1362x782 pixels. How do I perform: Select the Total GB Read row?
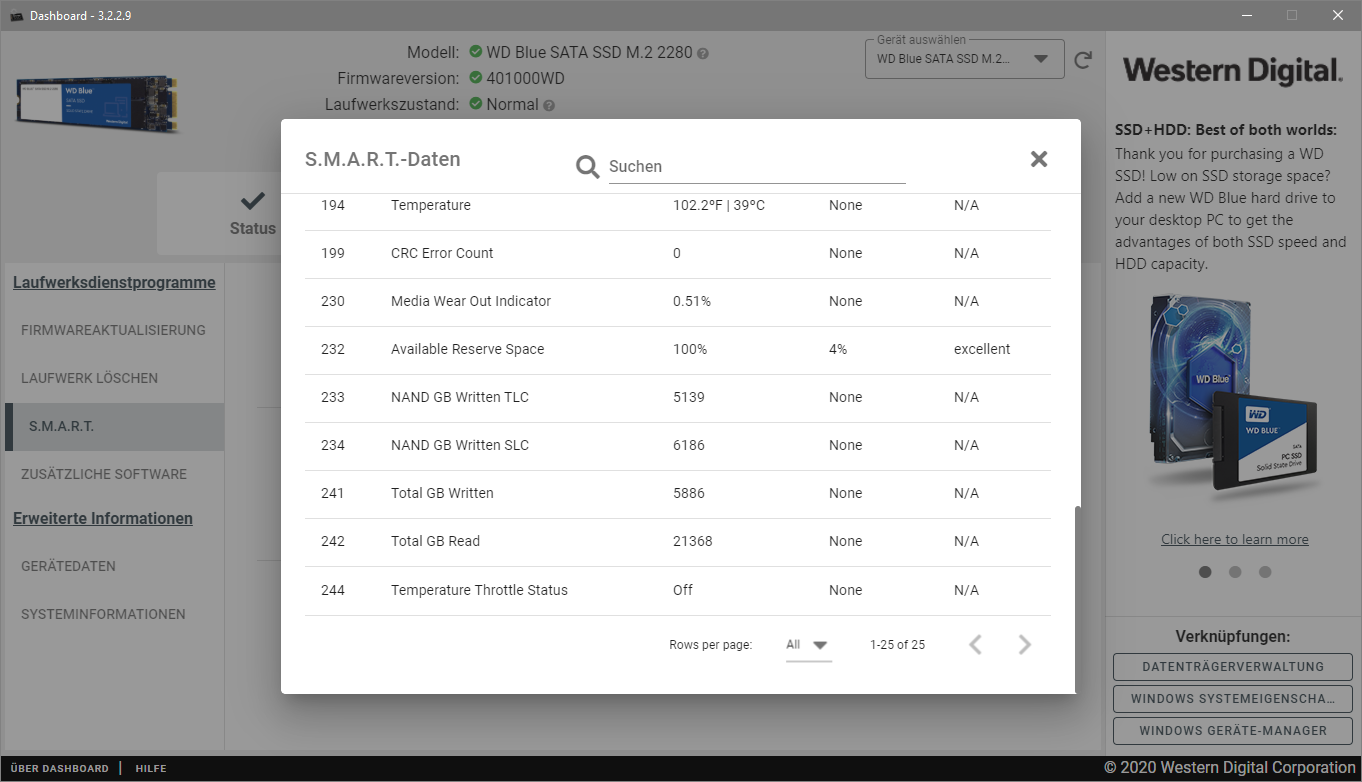pos(678,541)
